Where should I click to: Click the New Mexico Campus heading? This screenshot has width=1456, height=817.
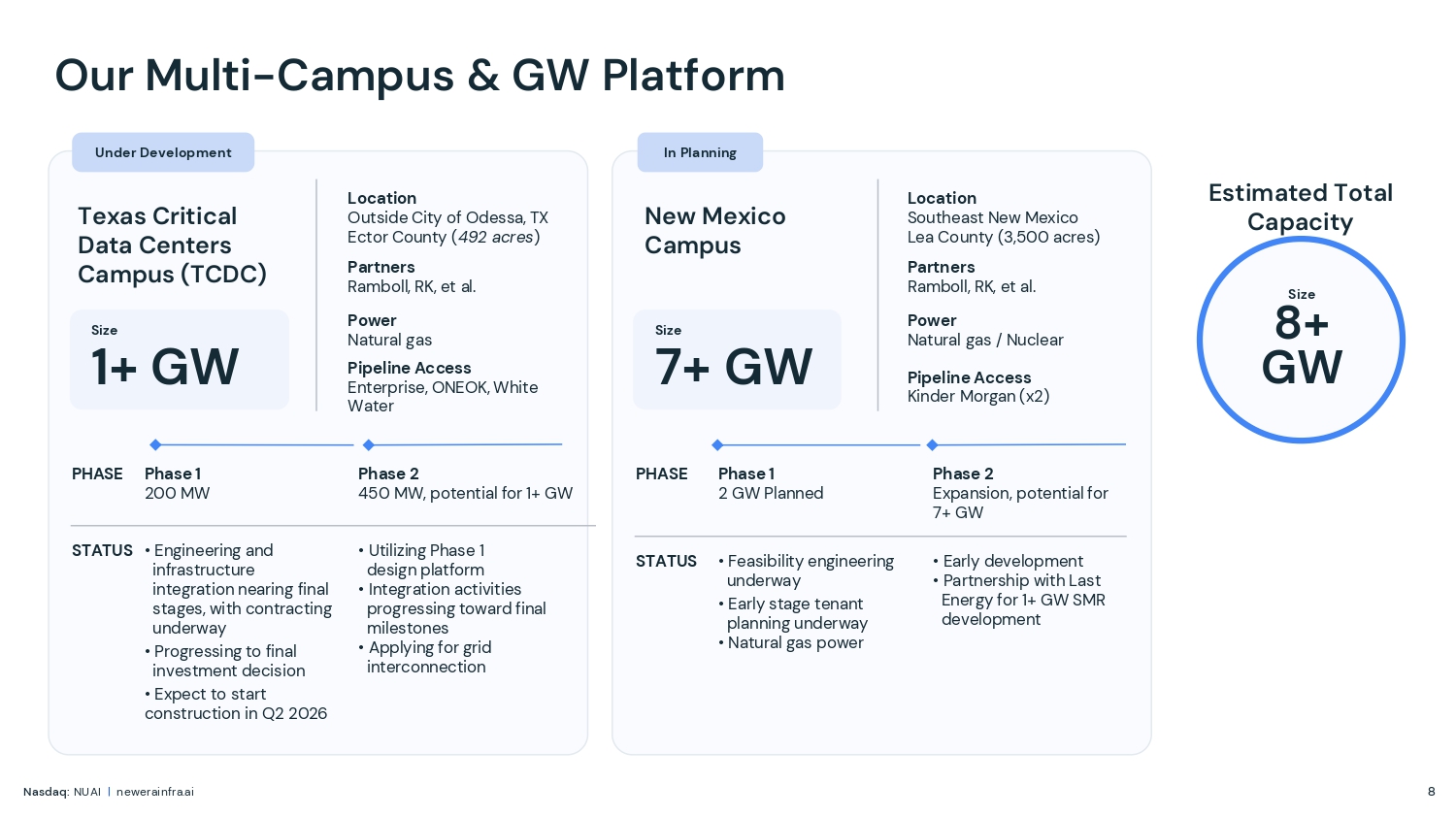click(x=715, y=230)
